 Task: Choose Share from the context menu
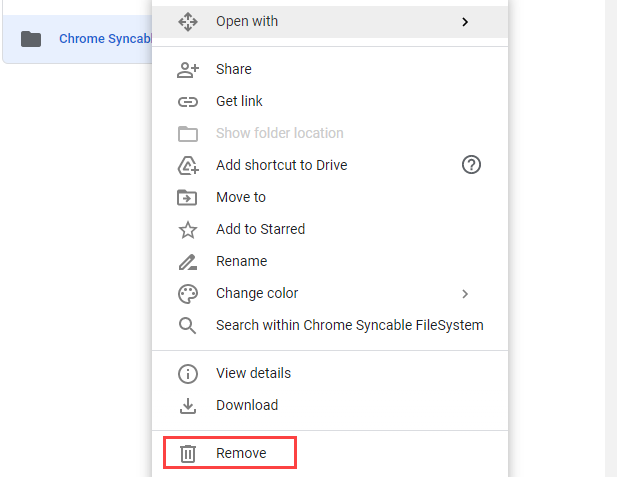pos(330,69)
